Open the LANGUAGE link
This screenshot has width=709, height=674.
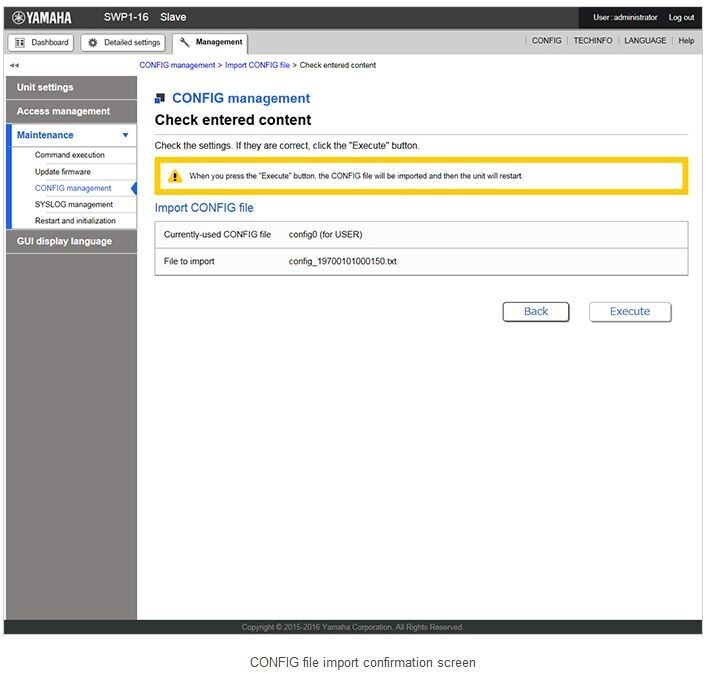(645, 41)
